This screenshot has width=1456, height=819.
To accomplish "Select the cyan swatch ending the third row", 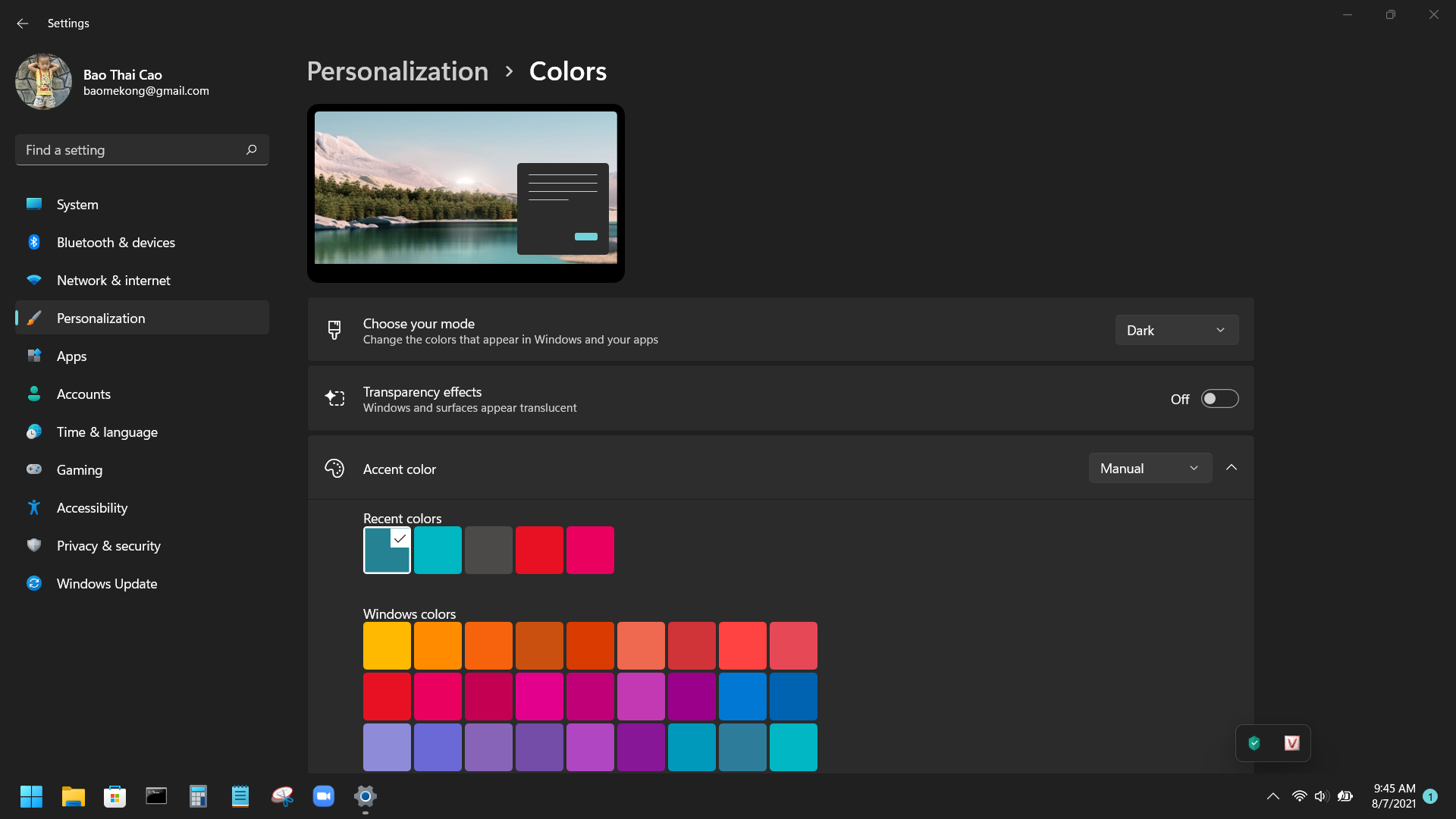I will (793, 747).
